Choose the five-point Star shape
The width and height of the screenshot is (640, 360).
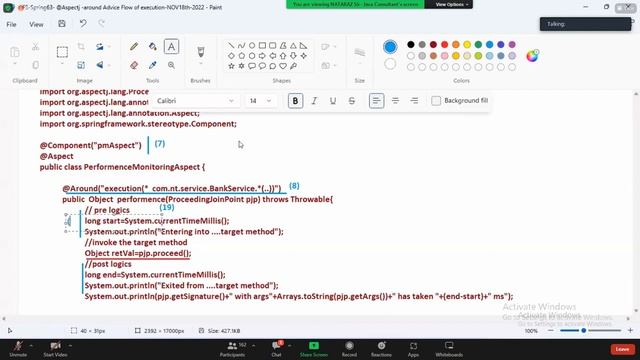(x=231, y=66)
